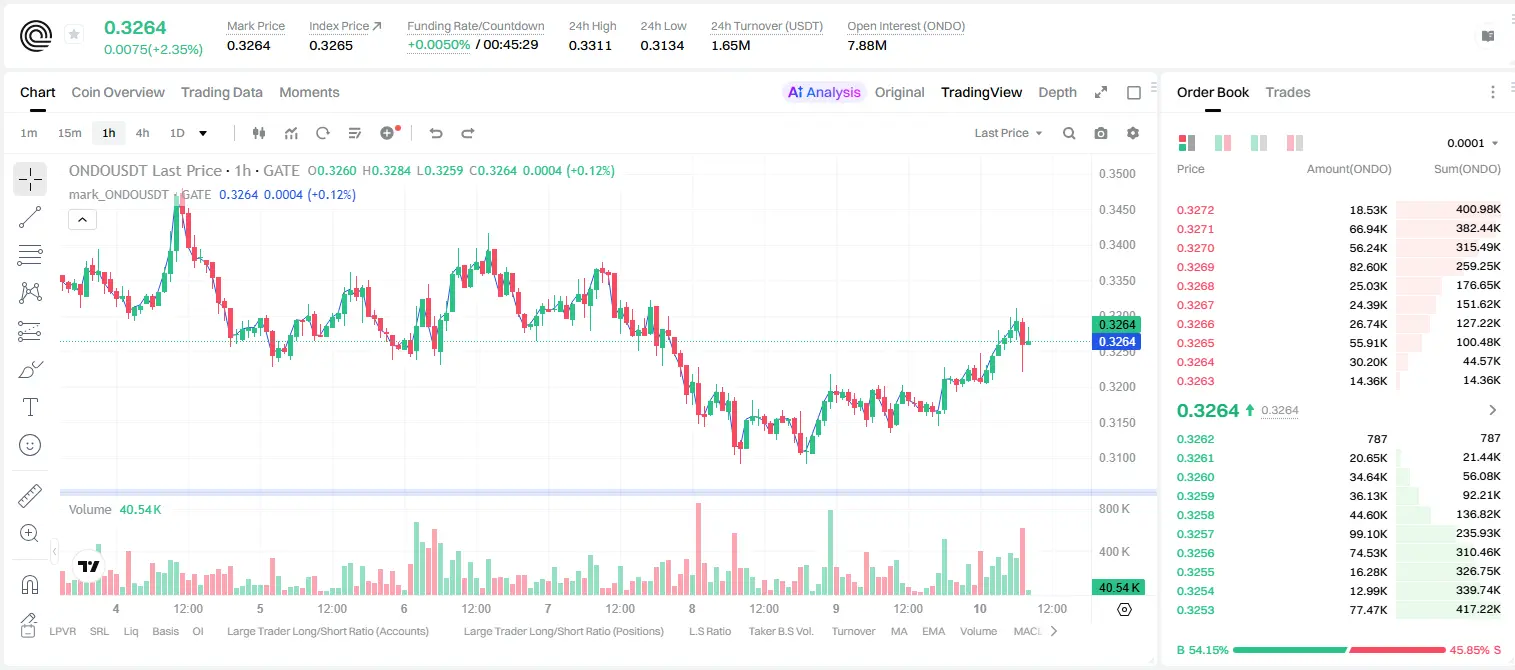Viewport: 1515px width, 670px height.
Task: Undo the last chart action
Action: coord(436,133)
